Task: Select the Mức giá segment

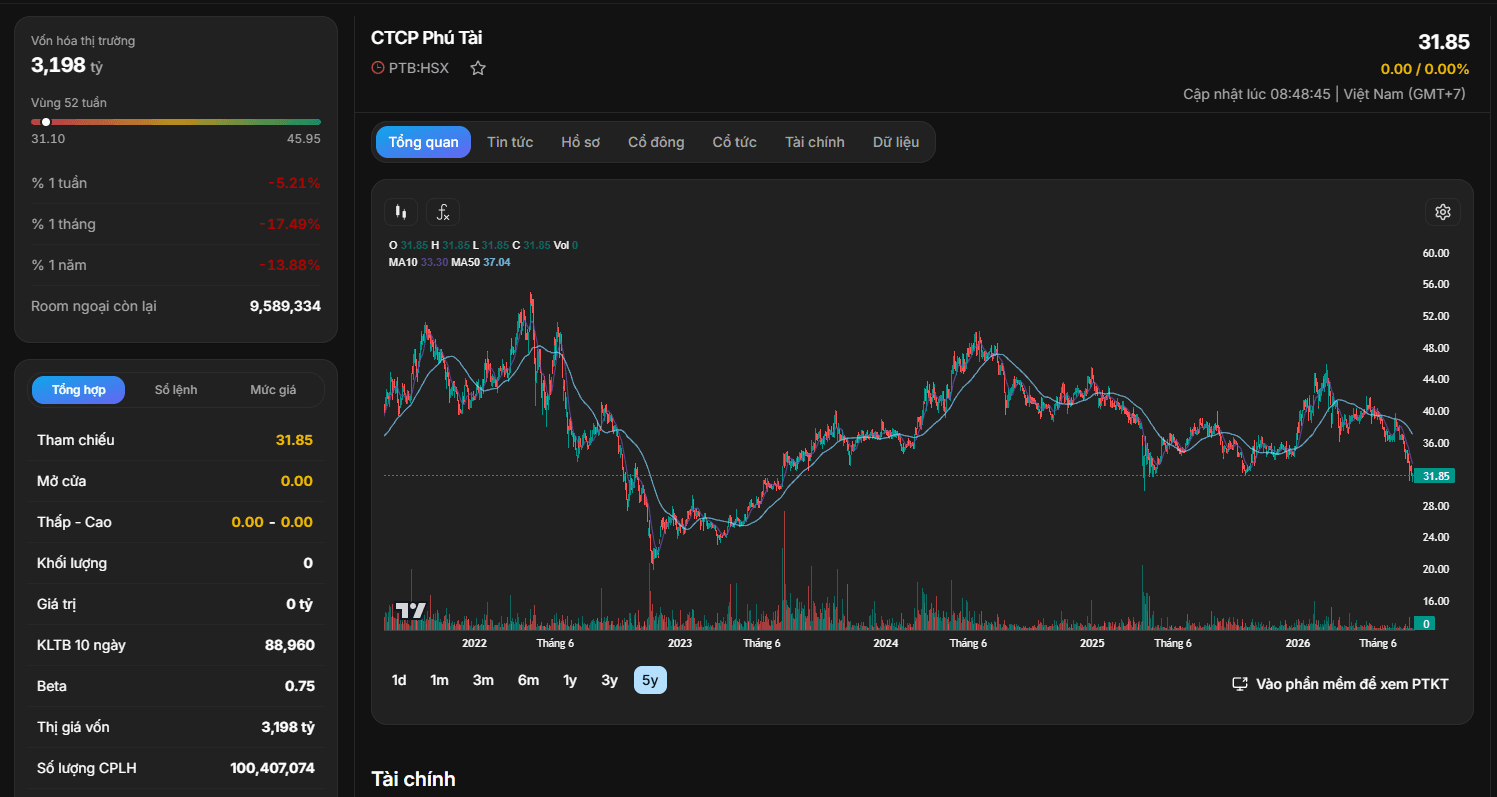Action: click(273, 390)
